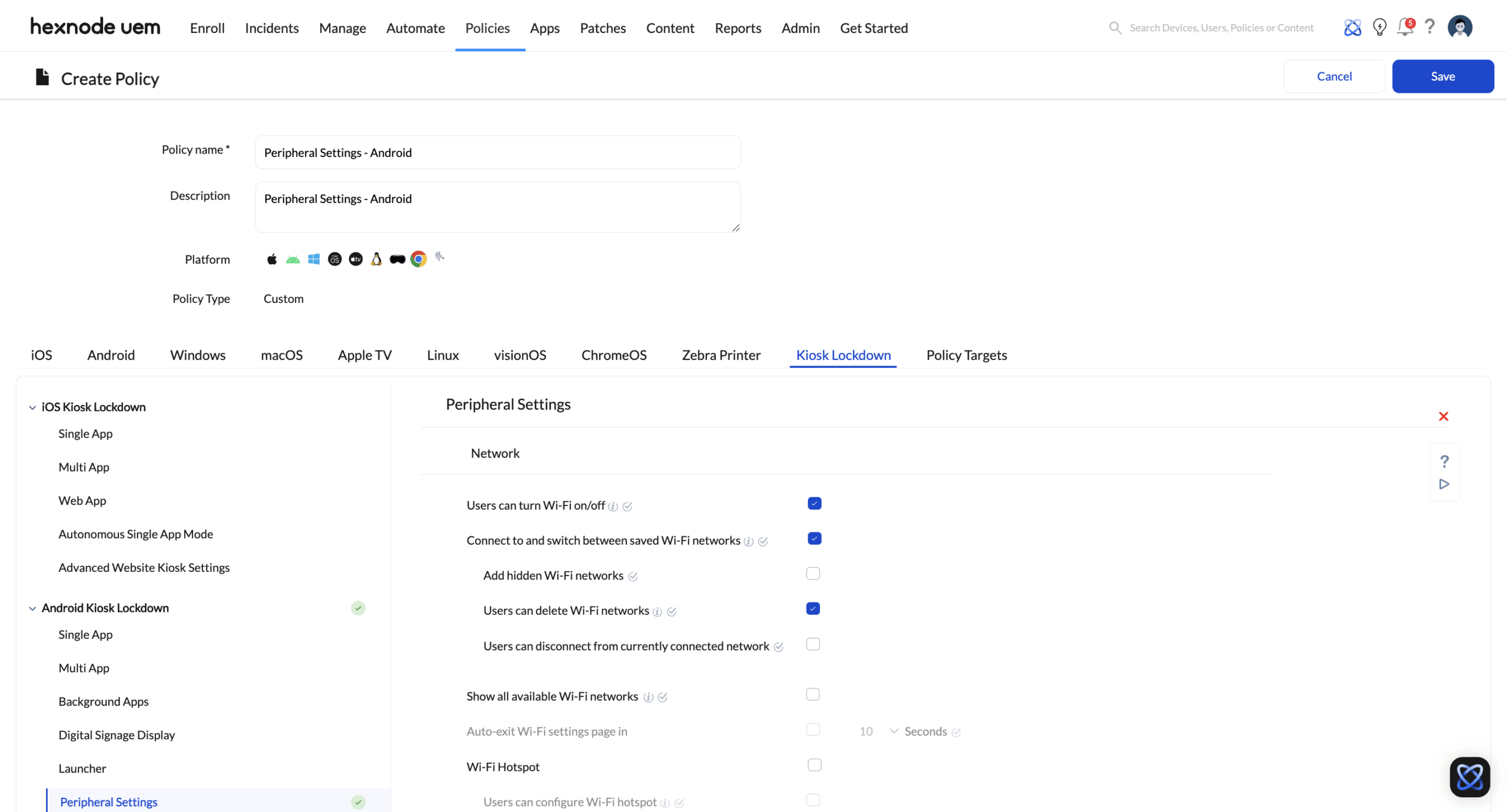This screenshot has height=812, width=1507.
Task: Open the chat assistant floating icon
Action: pyautogui.click(x=1469, y=777)
